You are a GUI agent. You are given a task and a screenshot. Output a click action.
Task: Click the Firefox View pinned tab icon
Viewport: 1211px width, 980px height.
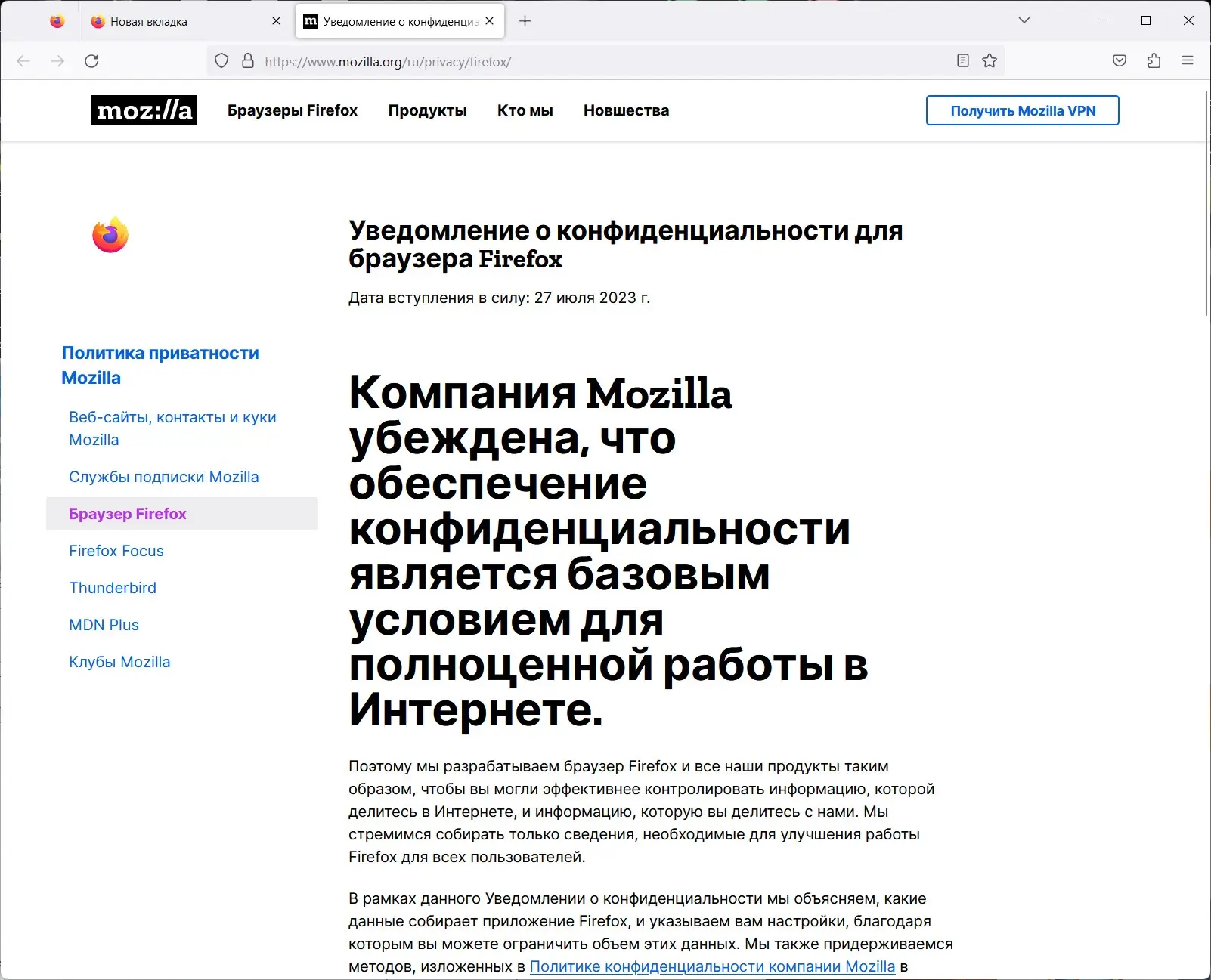pos(57,21)
